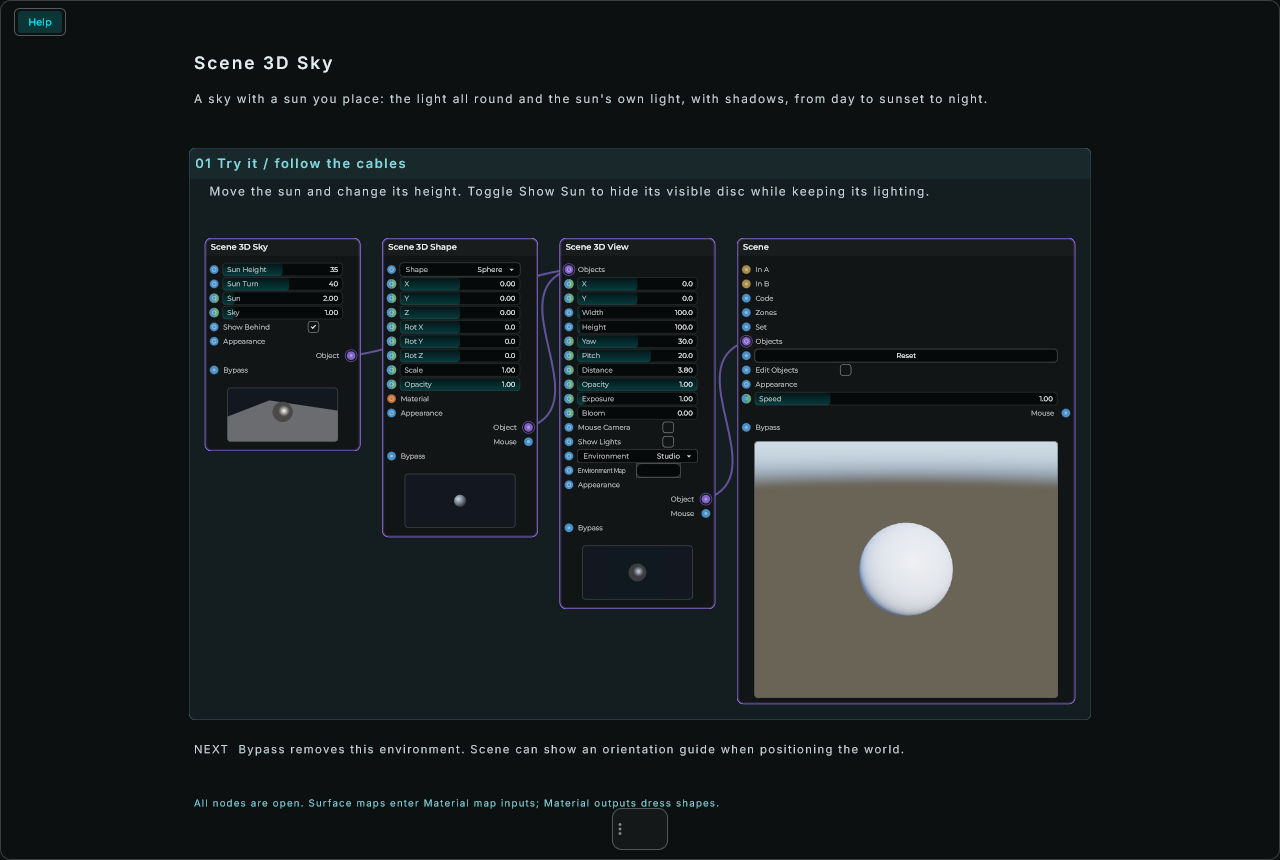This screenshot has width=1280, height=860.
Task: Adjust the Speed slider on Scene
Action: coord(906,399)
